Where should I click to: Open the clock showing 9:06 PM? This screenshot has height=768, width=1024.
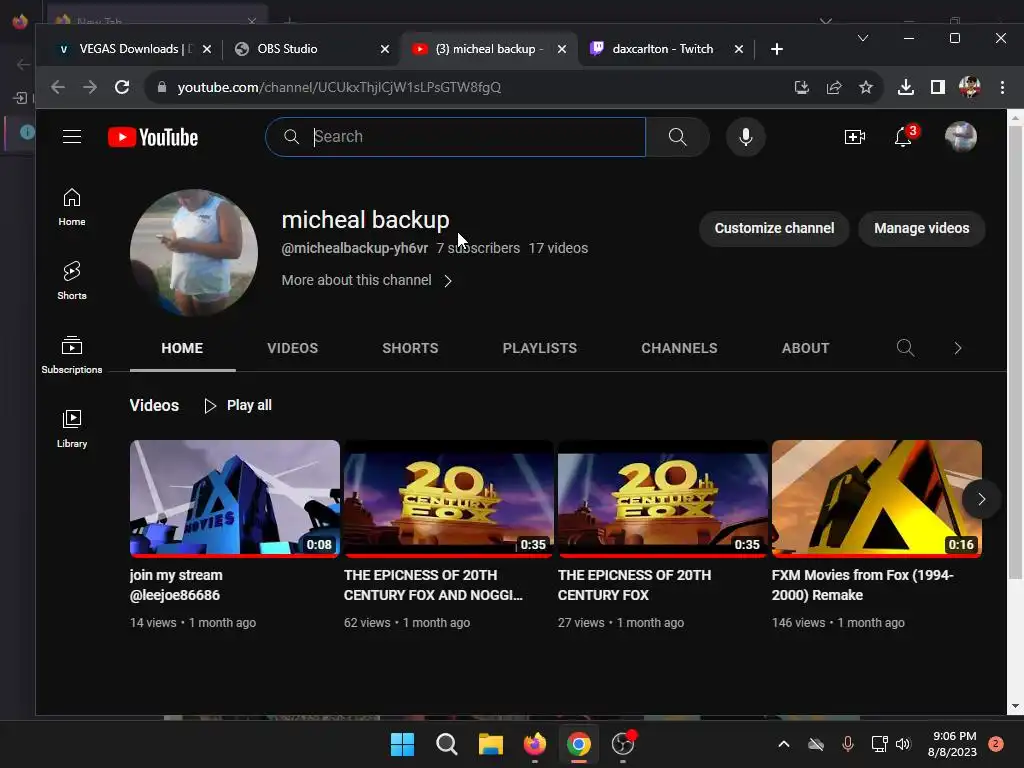click(953, 744)
